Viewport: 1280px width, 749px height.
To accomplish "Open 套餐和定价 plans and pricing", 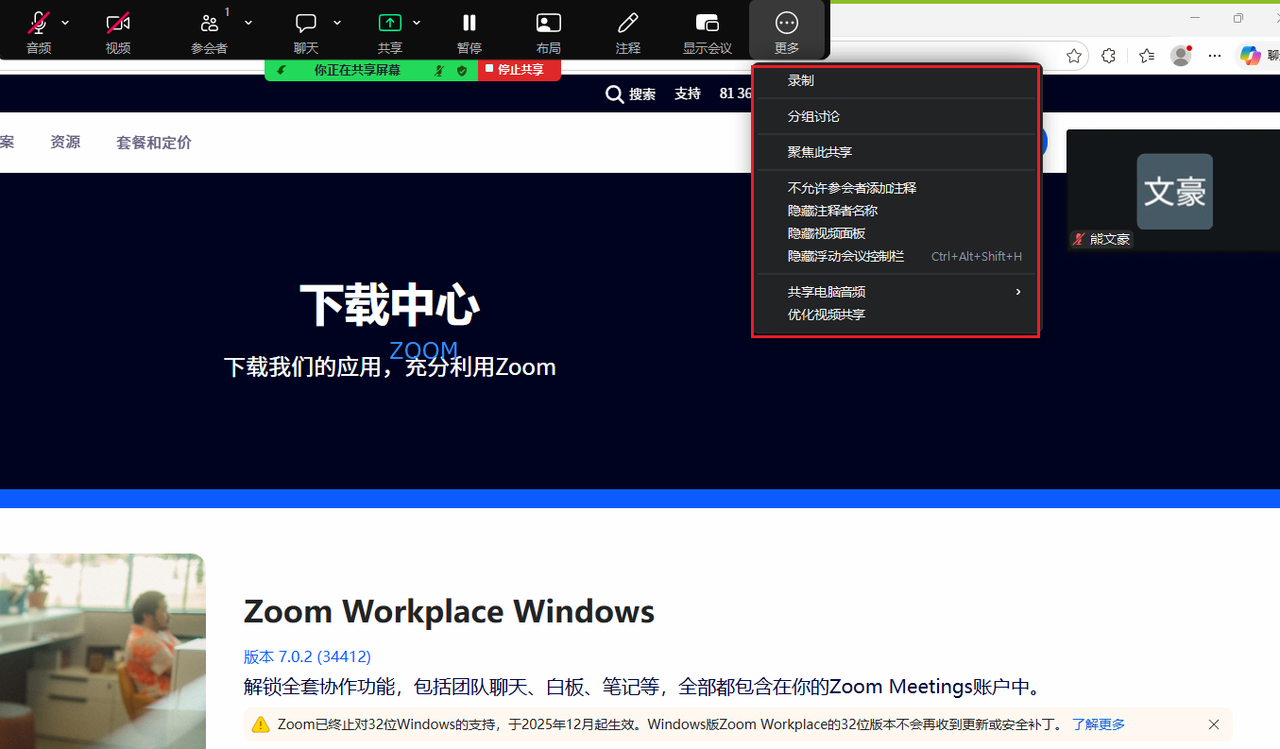I will [154, 142].
